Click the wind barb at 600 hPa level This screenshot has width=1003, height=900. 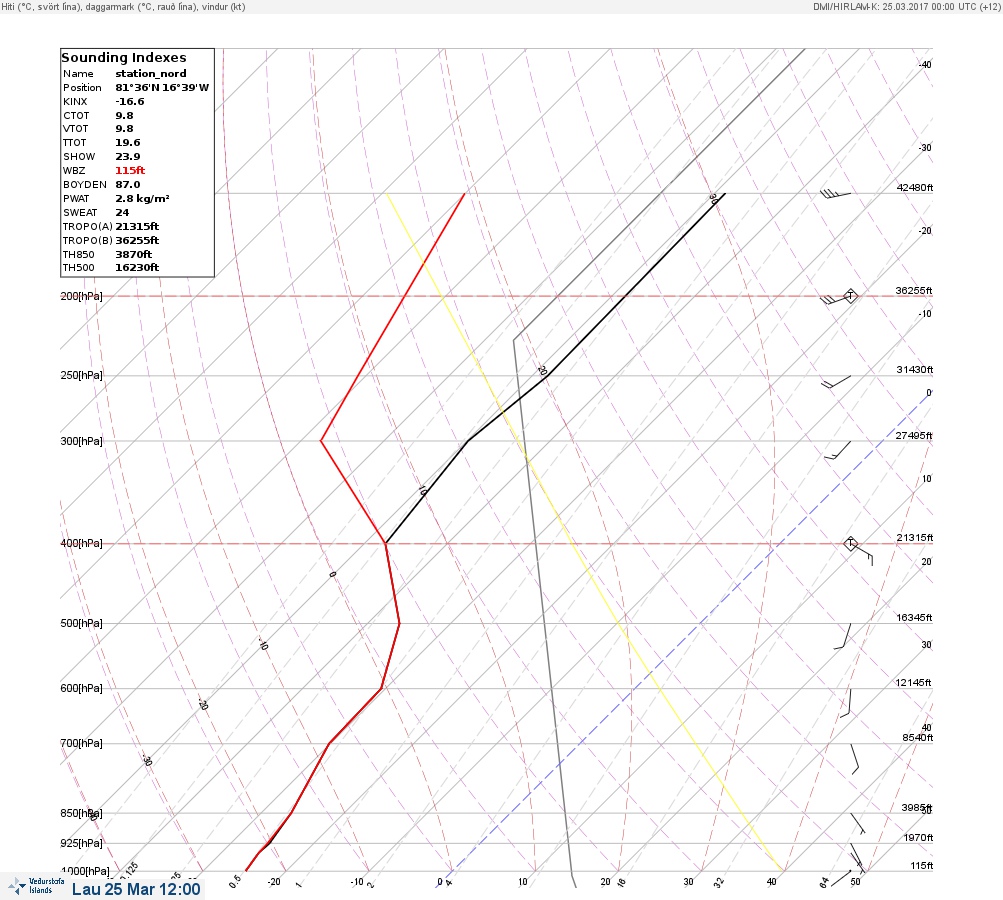click(x=846, y=703)
